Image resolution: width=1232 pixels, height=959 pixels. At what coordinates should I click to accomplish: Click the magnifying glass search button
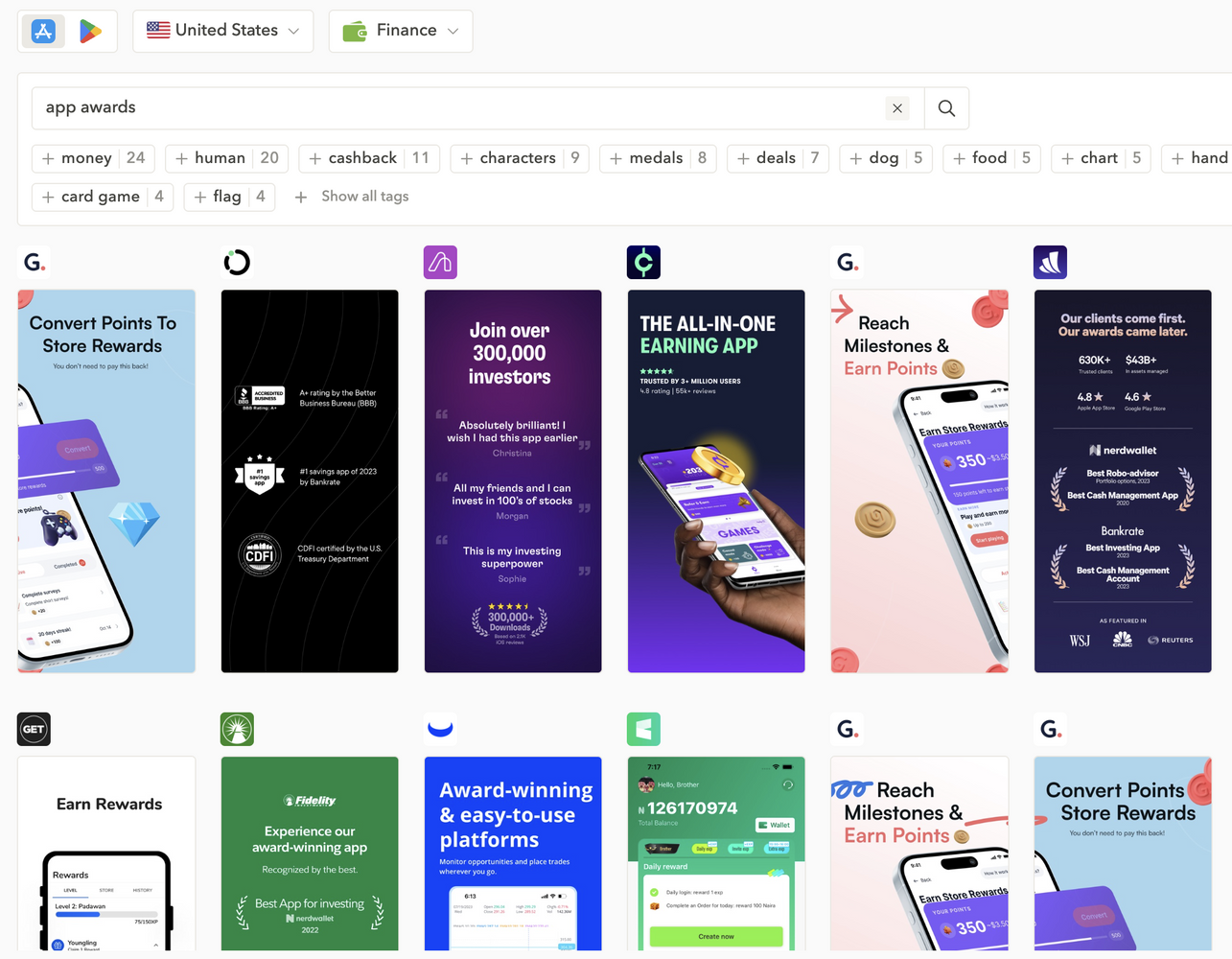pos(946,108)
